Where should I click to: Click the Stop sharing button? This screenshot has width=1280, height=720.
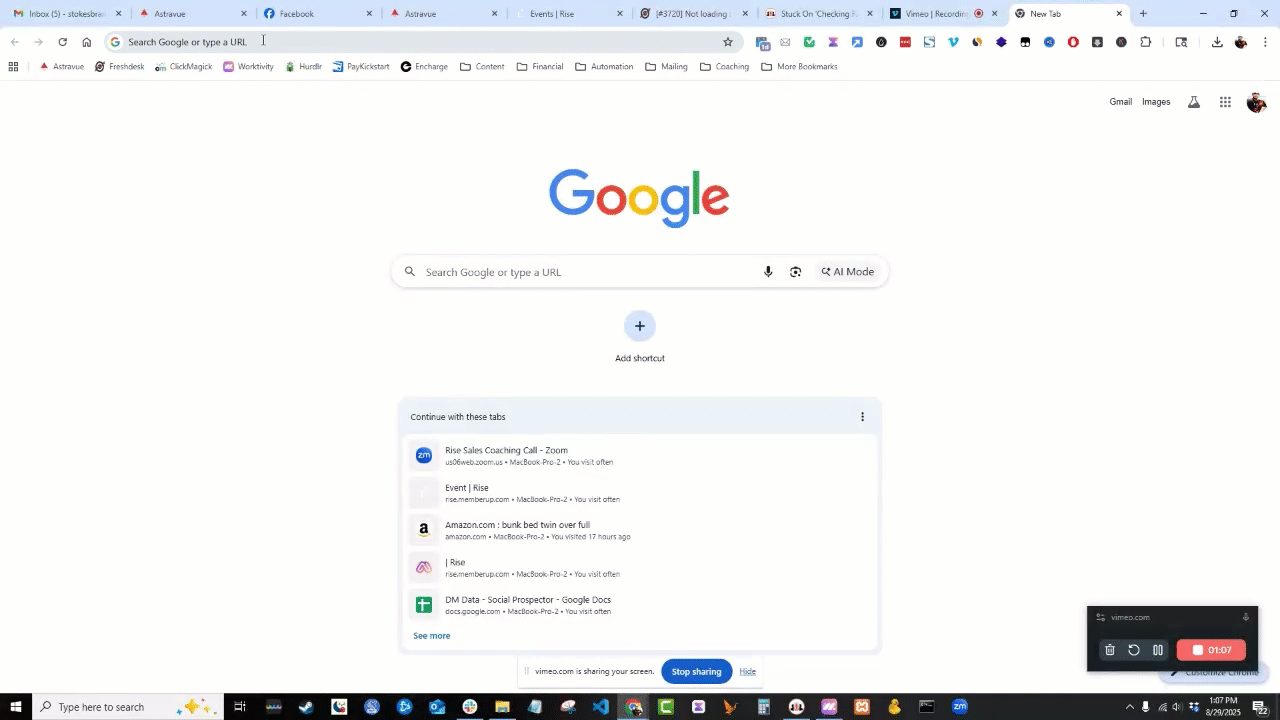pyautogui.click(x=696, y=672)
